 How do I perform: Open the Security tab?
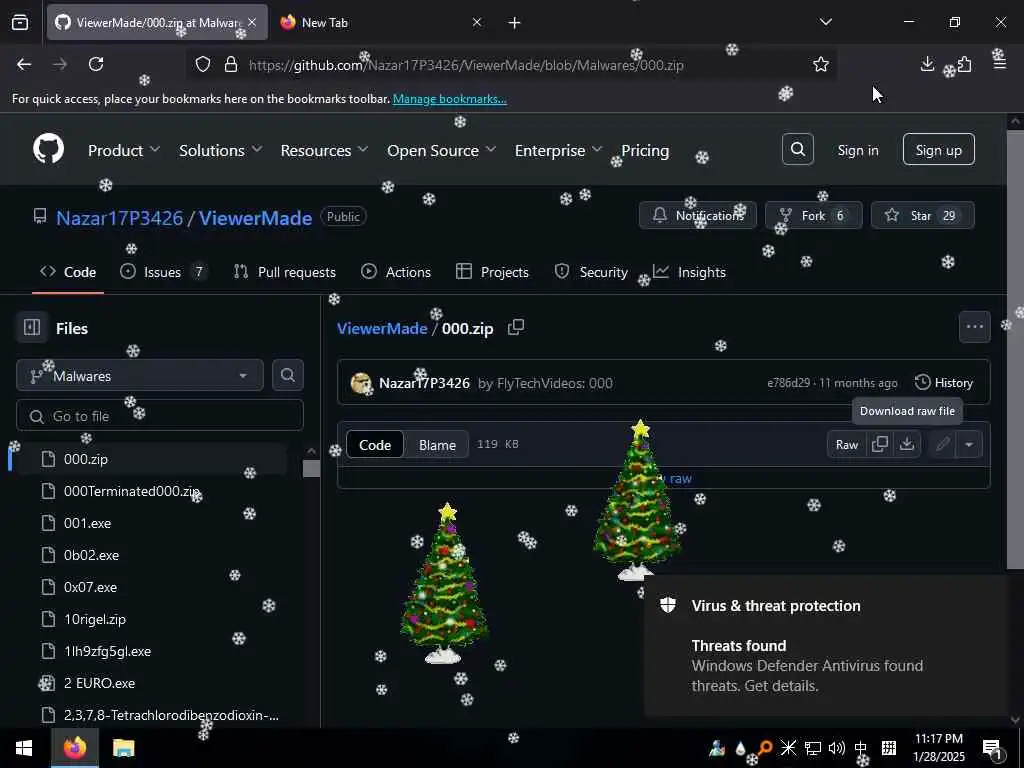pyautogui.click(x=591, y=272)
